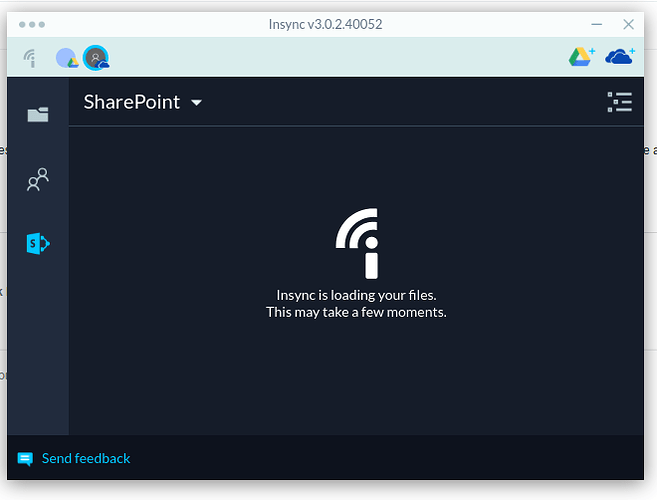Close the Insync window

[x=629, y=24]
